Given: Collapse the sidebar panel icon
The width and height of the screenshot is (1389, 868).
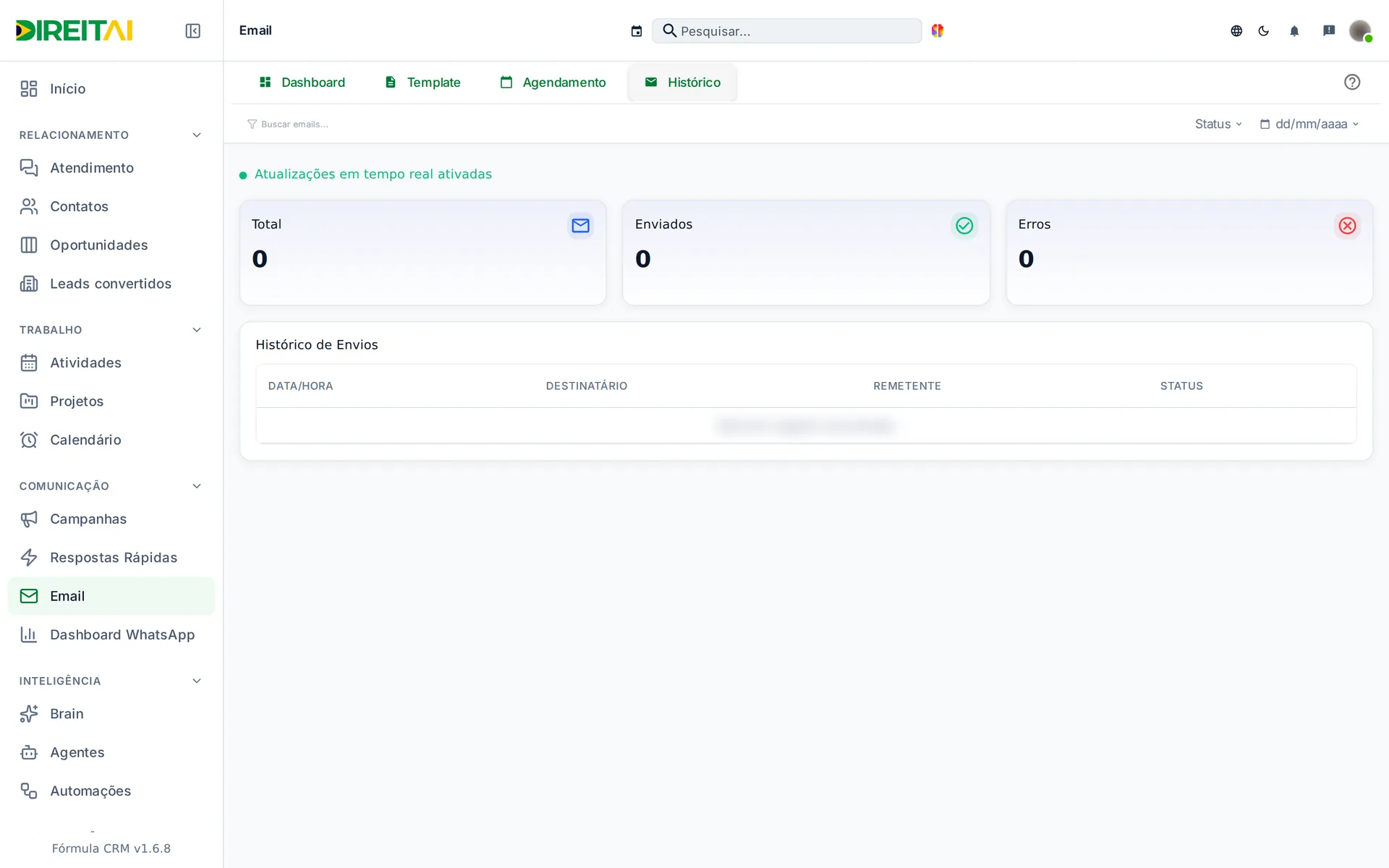Looking at the screenshot, I should (192, 30).
